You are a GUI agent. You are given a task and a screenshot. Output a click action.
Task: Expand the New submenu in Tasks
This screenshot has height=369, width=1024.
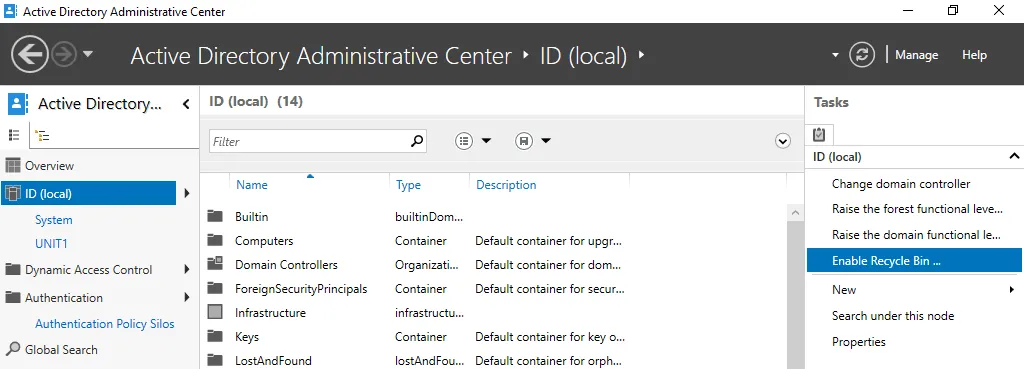pyautogui.click(x=1012, y=289)
